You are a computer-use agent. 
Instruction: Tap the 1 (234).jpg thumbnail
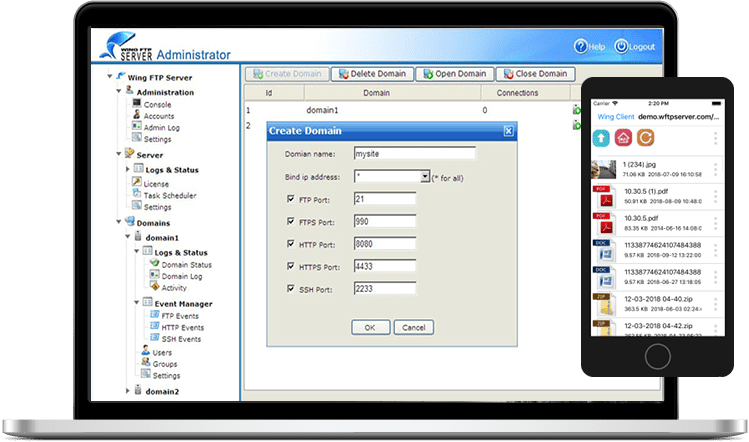click(x=603, y=169)
